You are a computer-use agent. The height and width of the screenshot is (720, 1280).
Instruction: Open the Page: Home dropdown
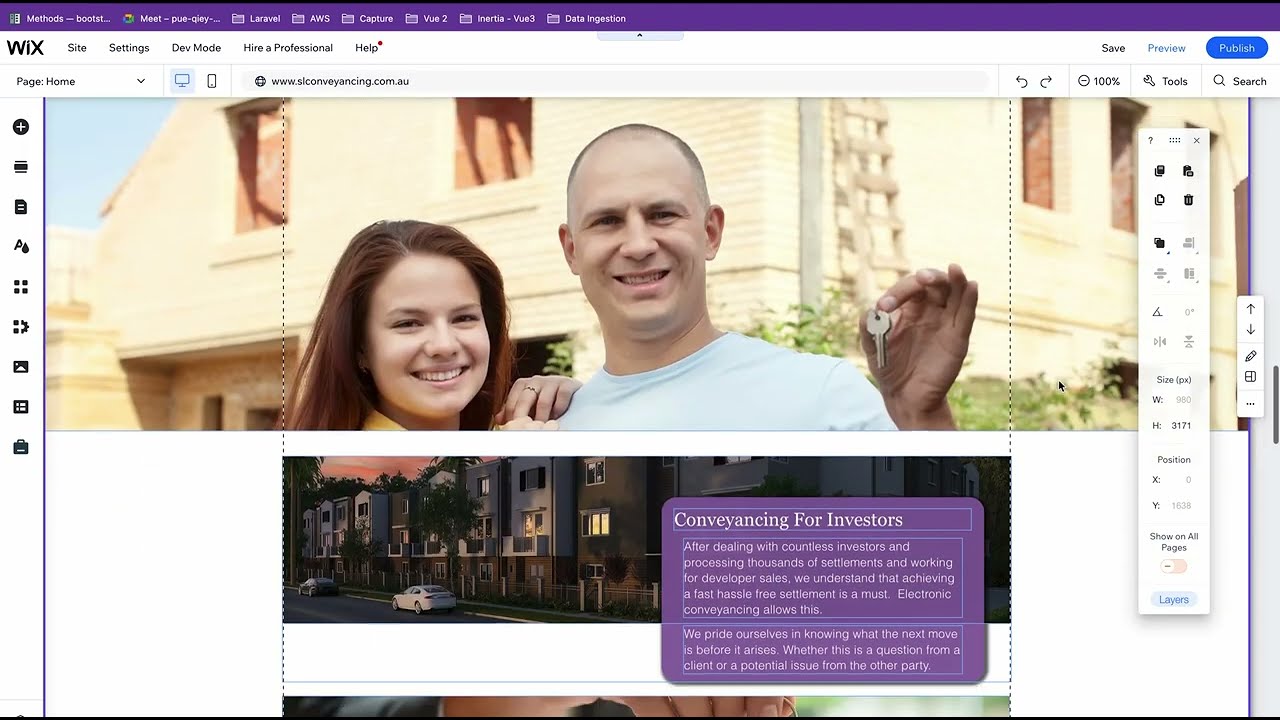pyautogui.click(x=81, y=81)
